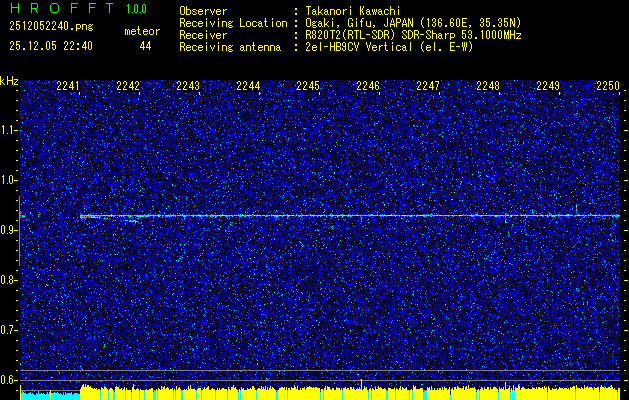Click the signal trace start near 2241

click(82, 216)
